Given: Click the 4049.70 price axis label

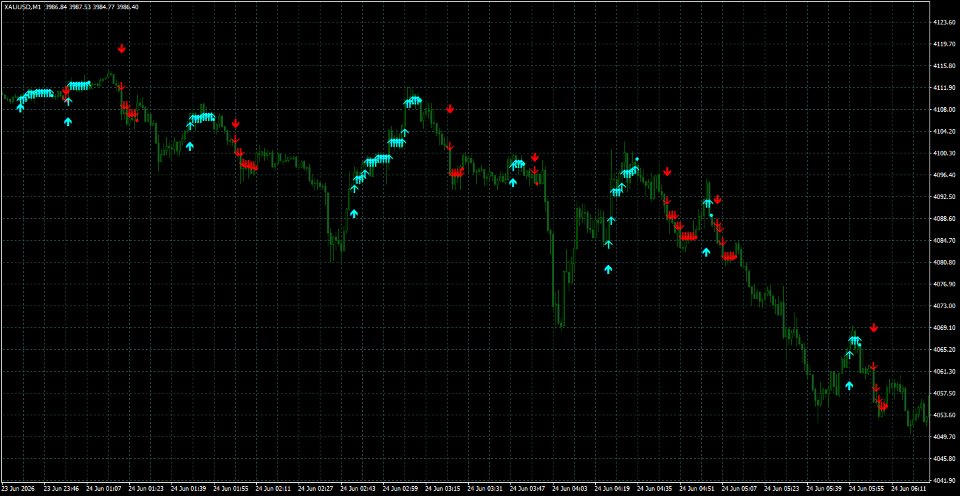Looking at the screenshot, I should 944,437.
